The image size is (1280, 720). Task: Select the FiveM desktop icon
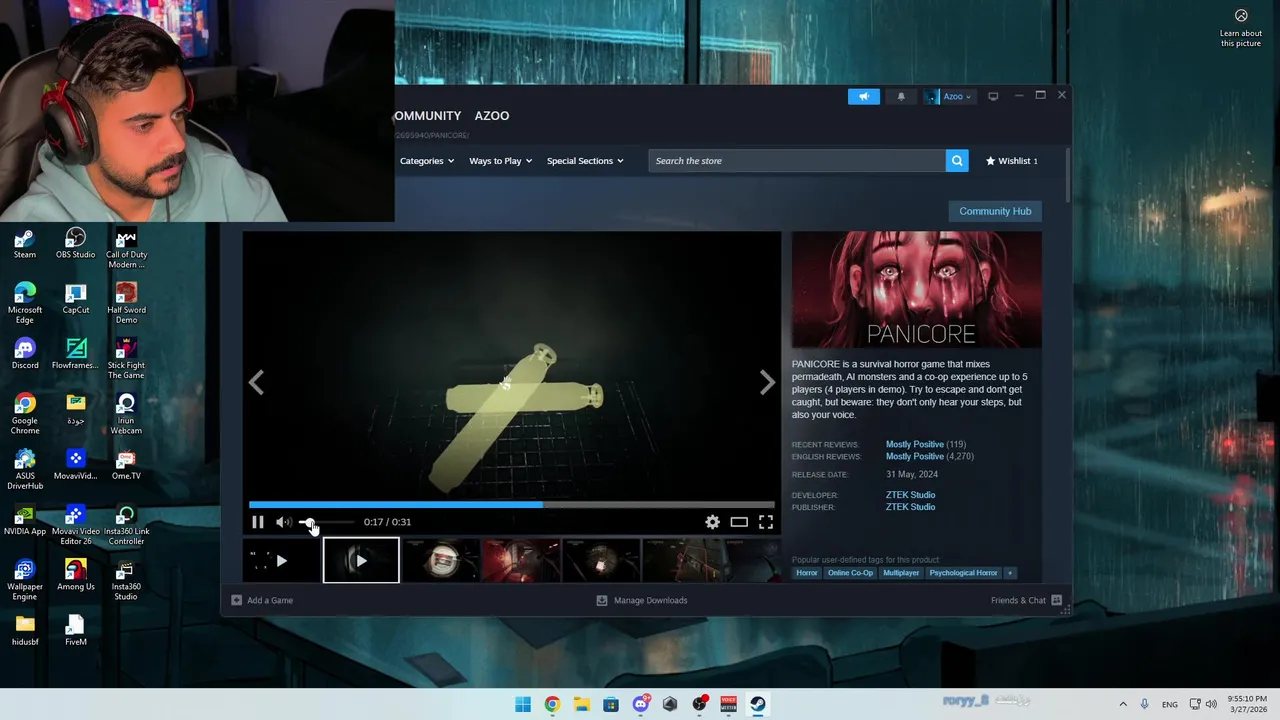tap(76, 631)
